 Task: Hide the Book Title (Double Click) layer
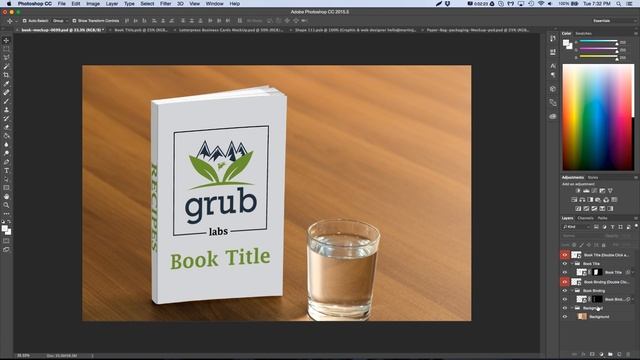[565, 255]
